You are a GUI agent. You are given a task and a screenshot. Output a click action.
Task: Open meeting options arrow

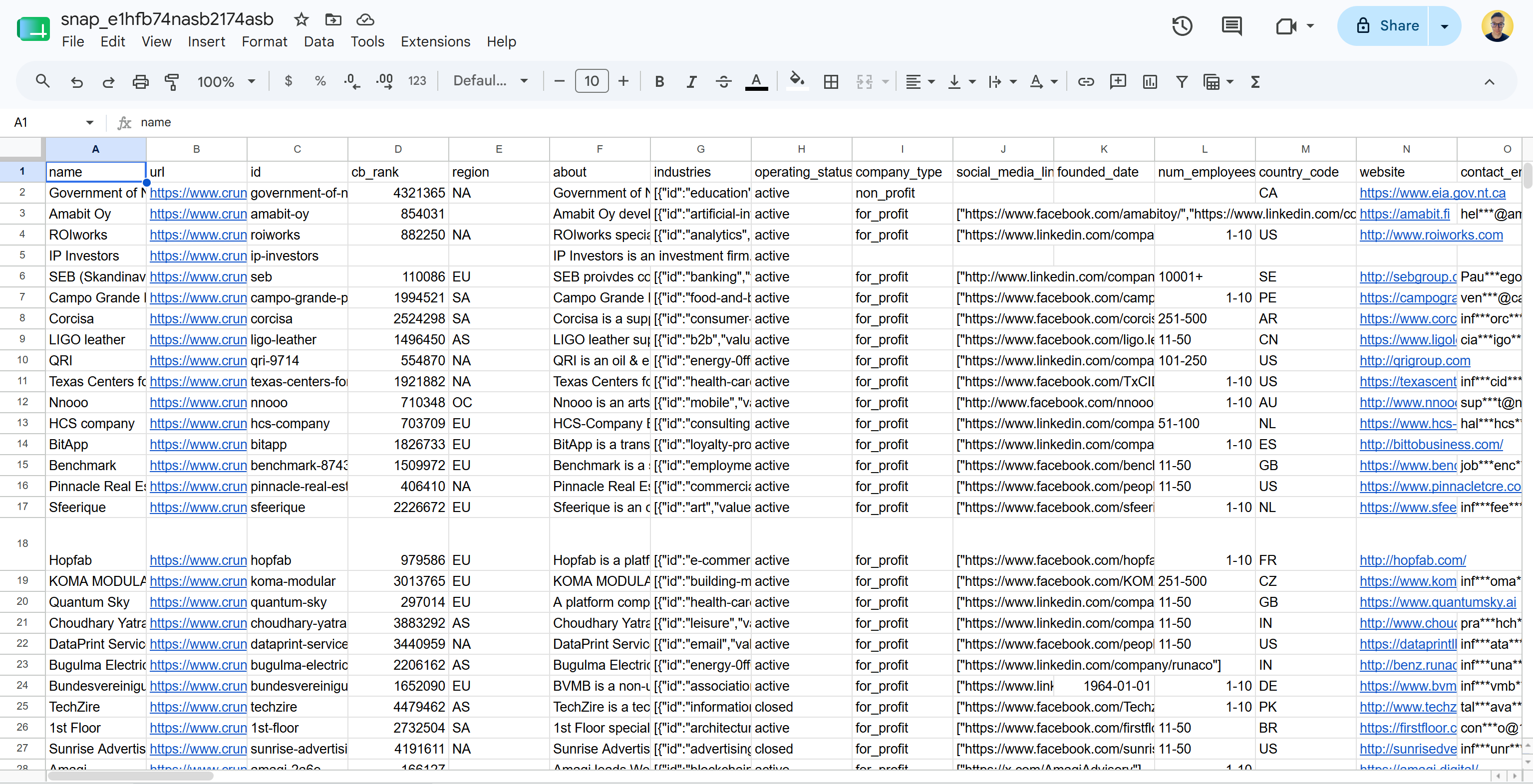[x=1310, y=25]
